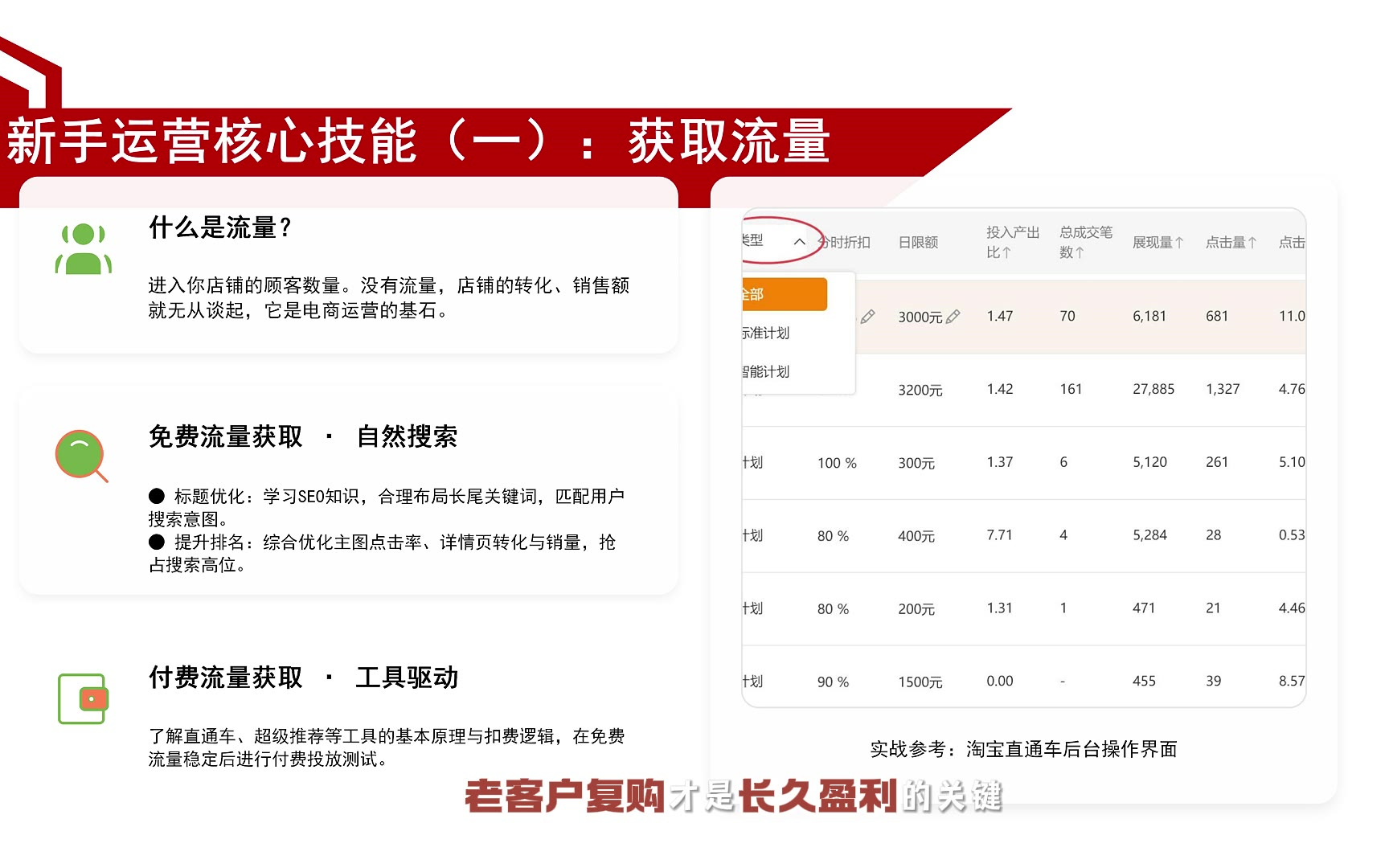Viewport: 1389px width, 868px height.
Task: Click the 1.42 ROI value
Action: [1000, 389]
